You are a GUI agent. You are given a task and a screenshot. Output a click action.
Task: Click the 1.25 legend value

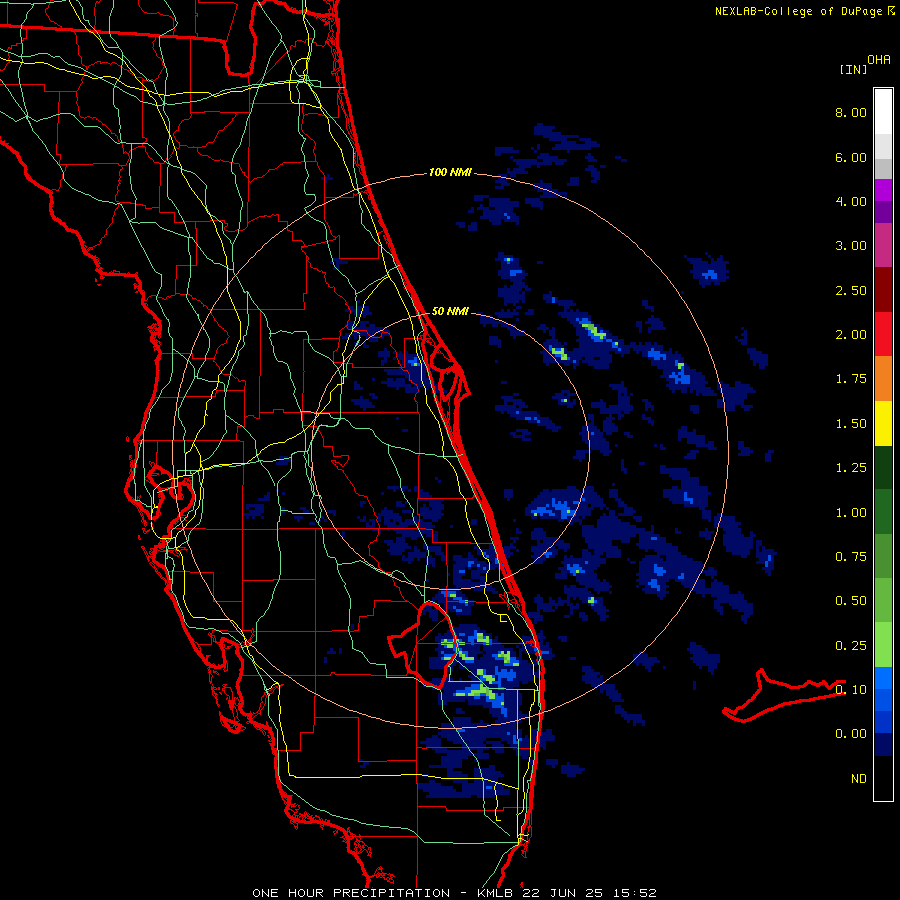851,468
